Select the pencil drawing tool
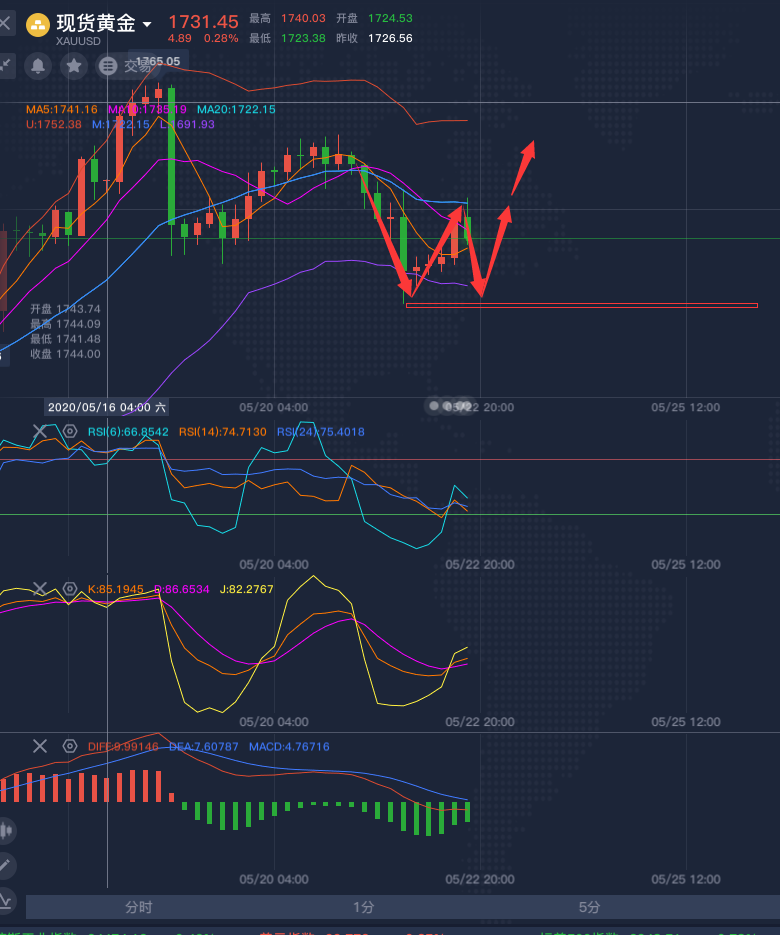This screenshot has width=780, height=935. coord(7,865)
